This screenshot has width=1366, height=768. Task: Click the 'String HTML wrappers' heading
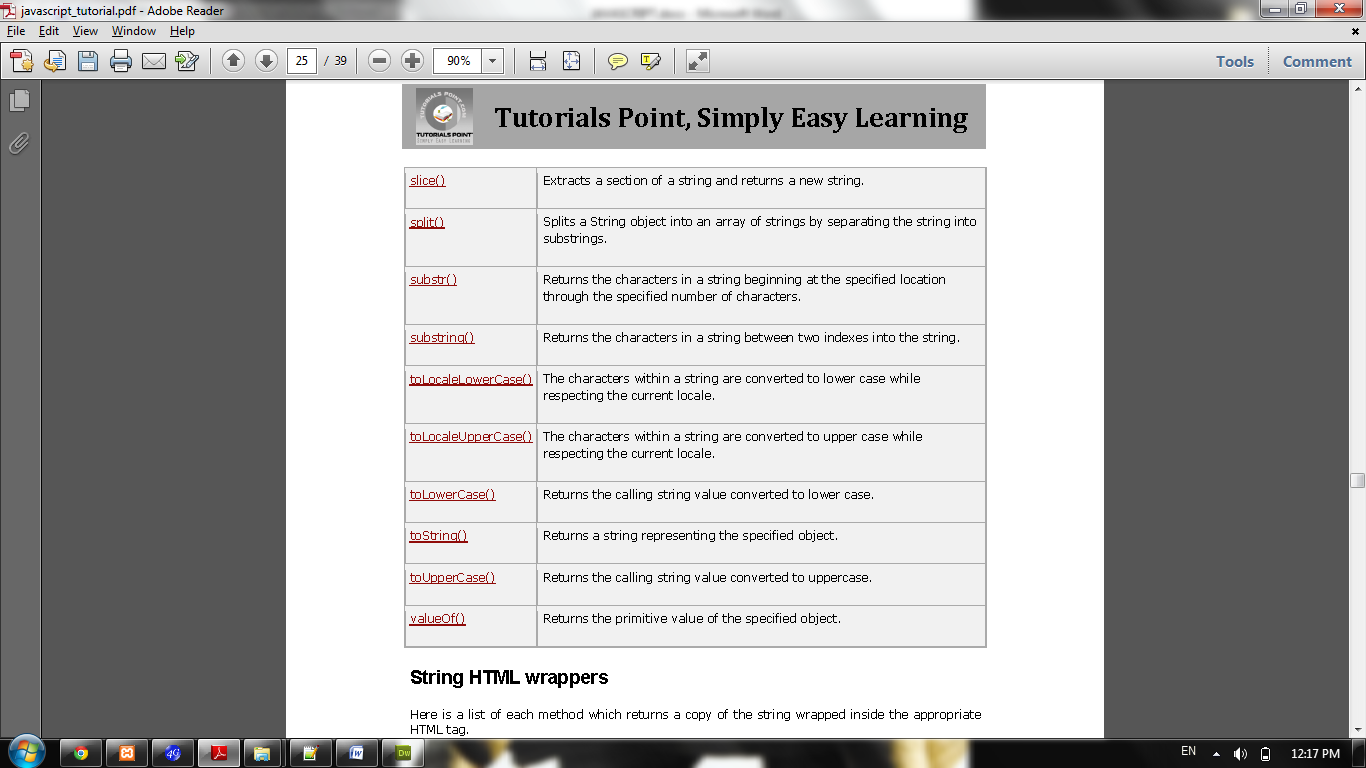pos(509,677)
